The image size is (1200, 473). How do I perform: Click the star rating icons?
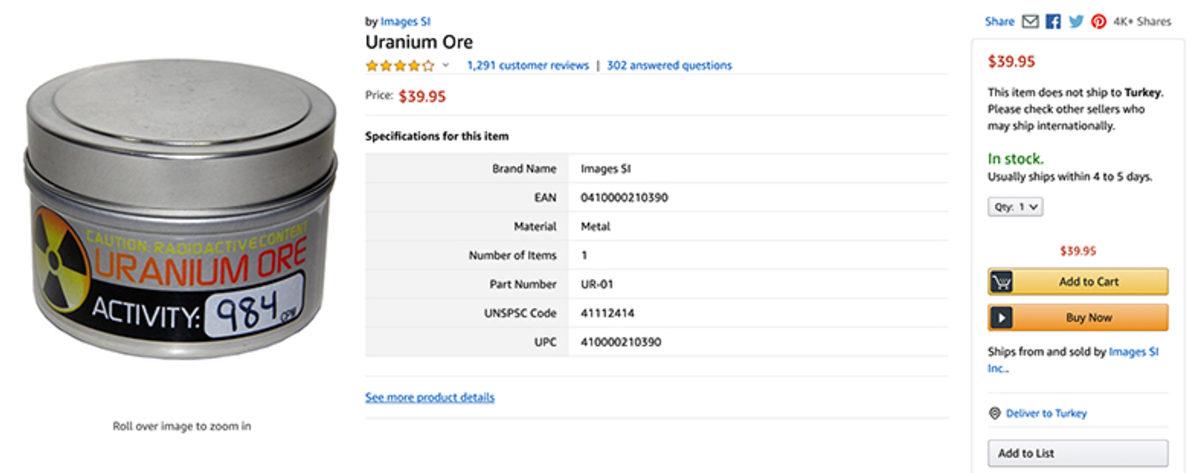(x=399, y=66)
